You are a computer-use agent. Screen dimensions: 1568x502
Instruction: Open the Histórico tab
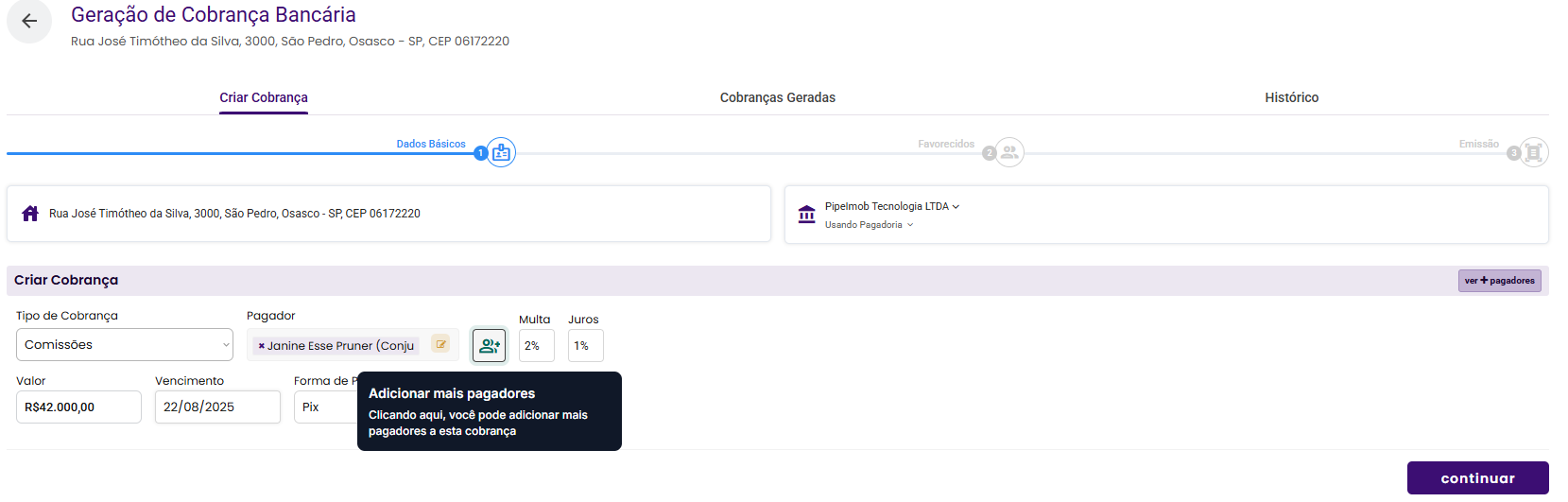pos(1292,97)
